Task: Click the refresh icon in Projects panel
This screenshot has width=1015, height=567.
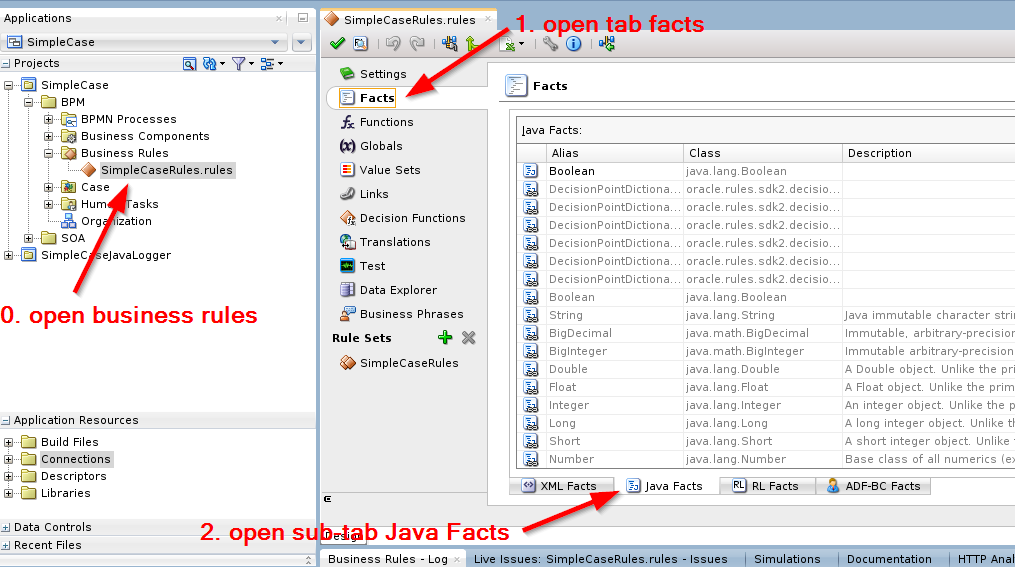Action: pos(210,63)
